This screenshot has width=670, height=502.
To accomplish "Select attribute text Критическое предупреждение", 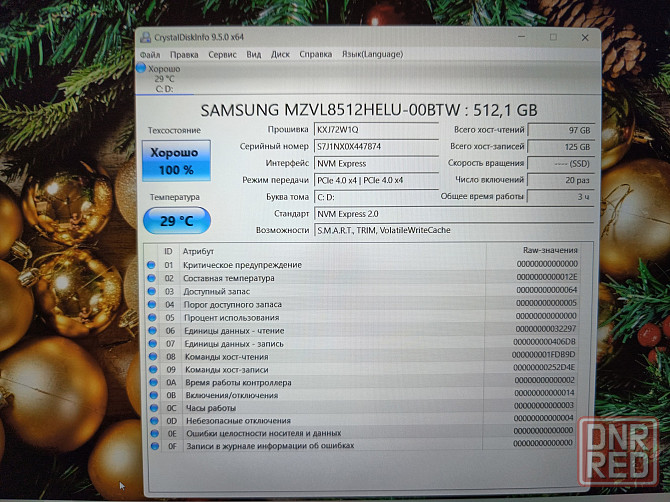I will 242,265.
